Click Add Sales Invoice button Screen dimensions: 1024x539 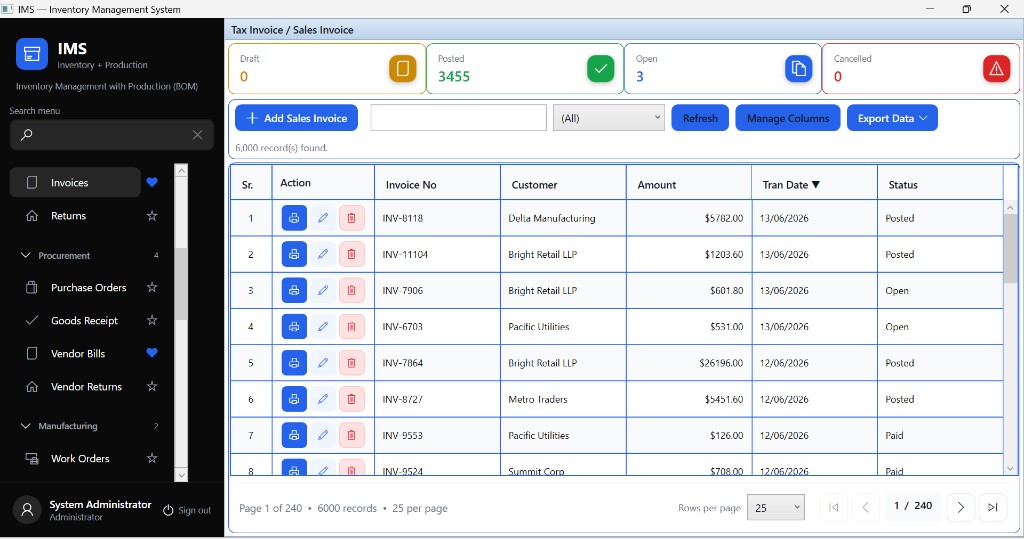pyautogui.click(x=296, y=118)
